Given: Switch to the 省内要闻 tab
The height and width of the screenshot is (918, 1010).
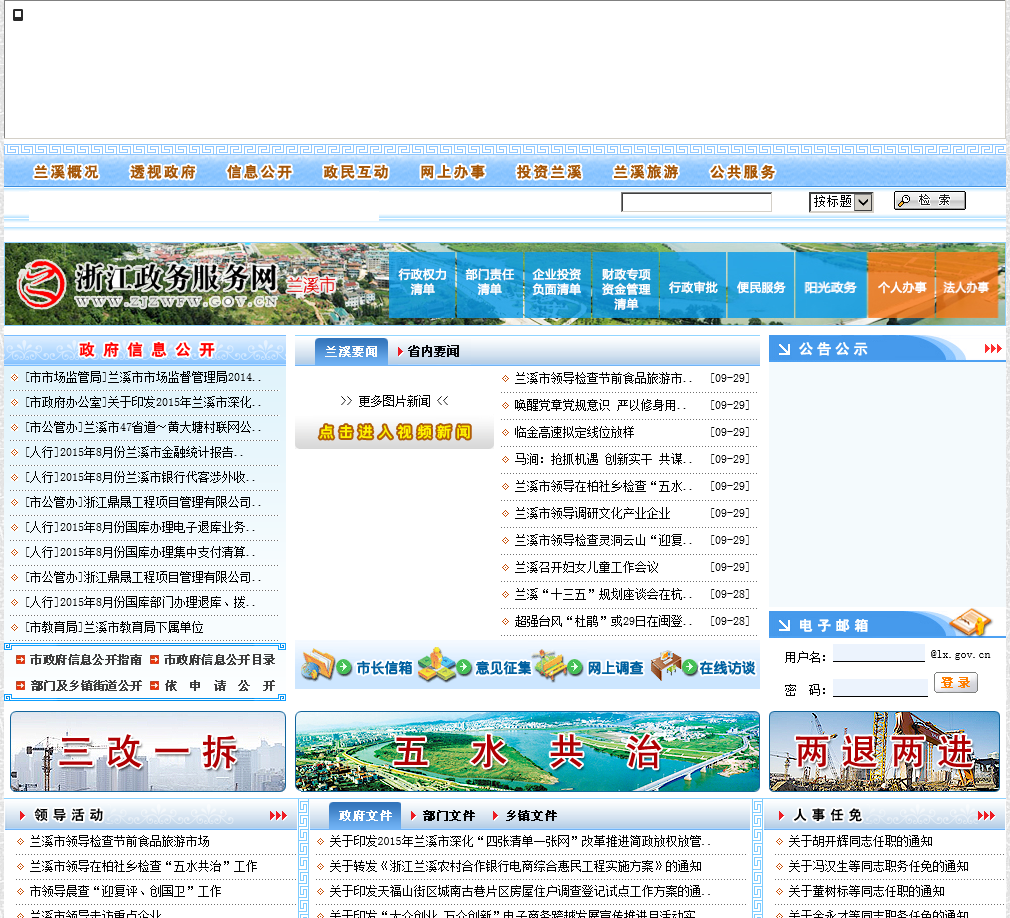Looking at the screenshot, I should coord(432,352).
